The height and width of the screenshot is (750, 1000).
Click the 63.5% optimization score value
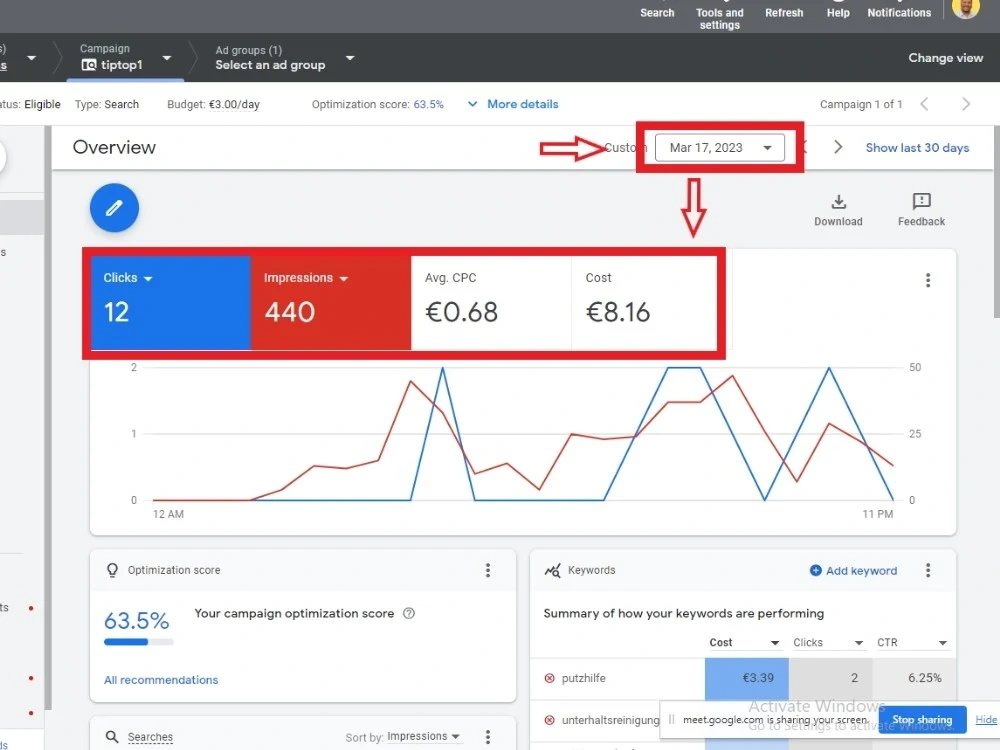(x=136, y=621)
